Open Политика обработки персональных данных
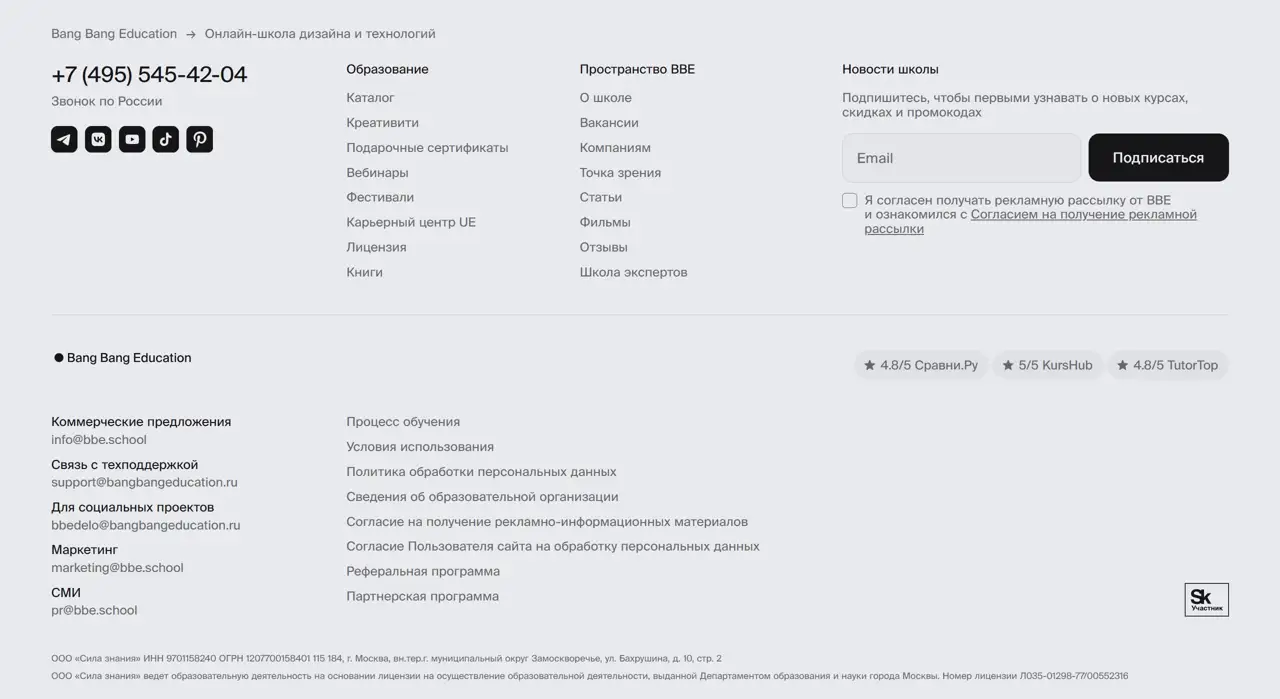1280x699 pixels. 481,472
